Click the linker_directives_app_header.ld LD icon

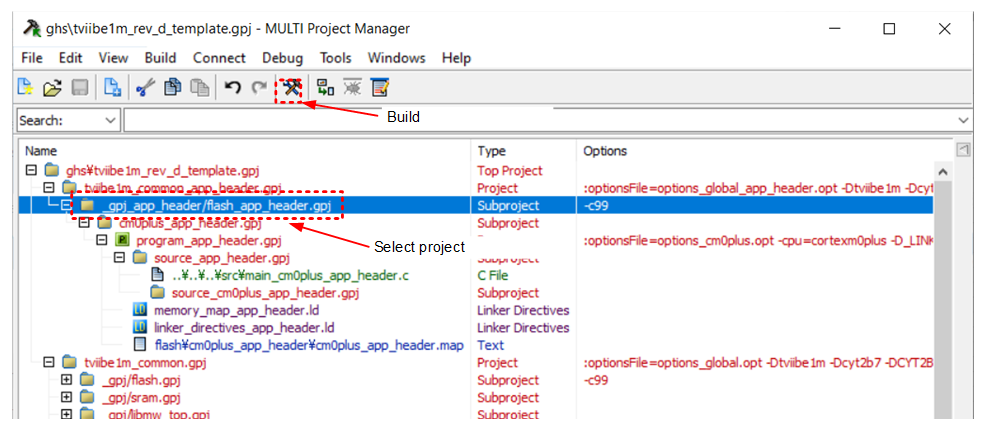click(140, 328)
